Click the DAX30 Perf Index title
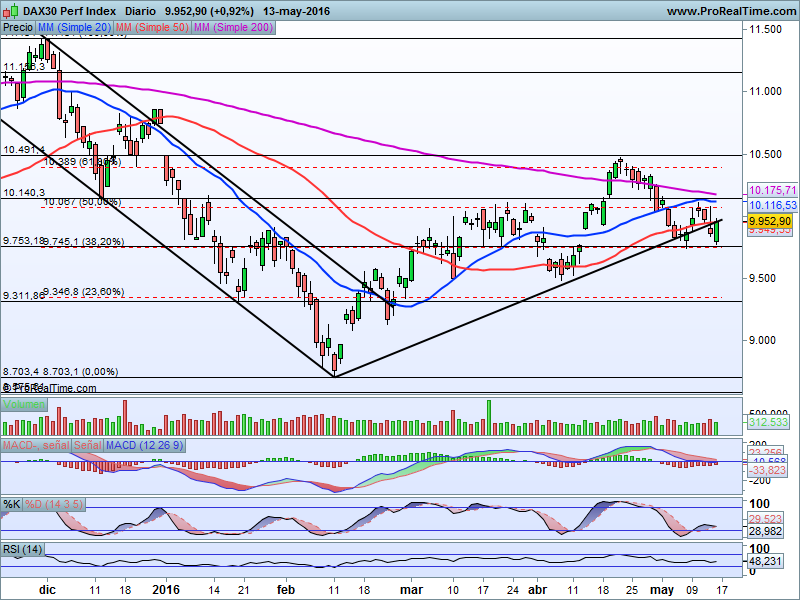The height and width of the screenshot is (600, 800). click(x=69, y=11)
